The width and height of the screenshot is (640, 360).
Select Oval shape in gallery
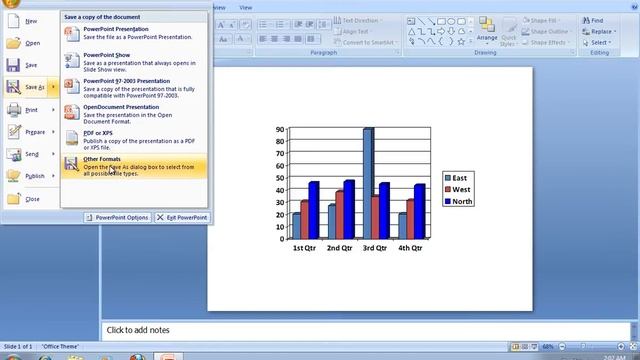[x=451, y=21]
